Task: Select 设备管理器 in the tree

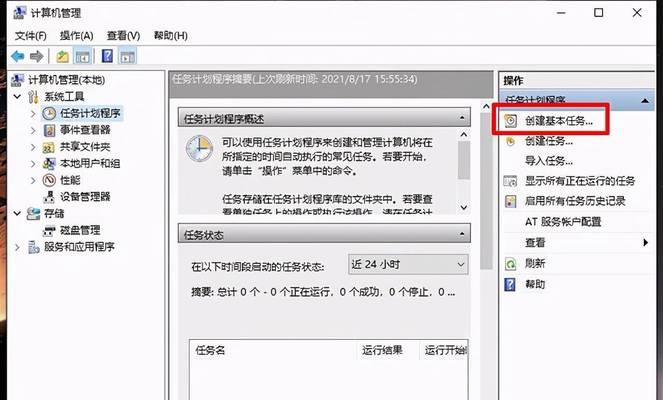Action: click(x=85, y=197)
